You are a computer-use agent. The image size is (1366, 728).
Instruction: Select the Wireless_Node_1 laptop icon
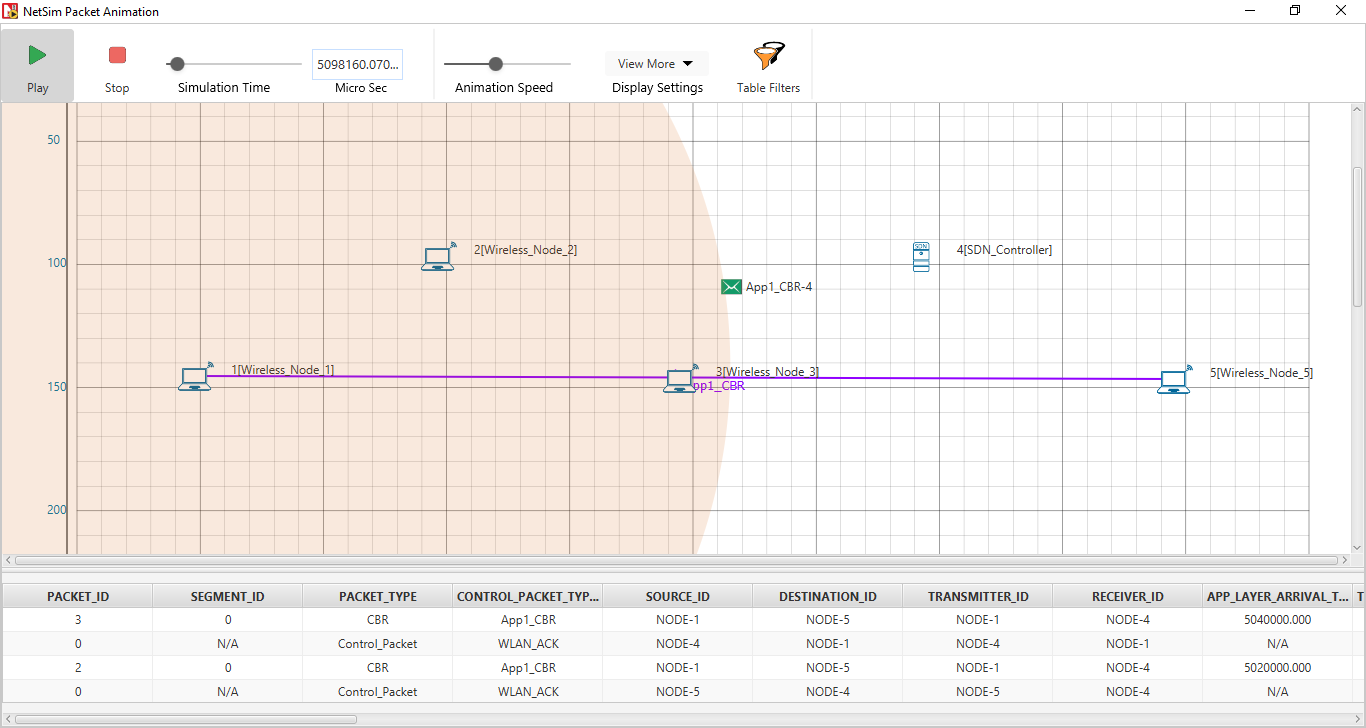[x=195, y=377]
